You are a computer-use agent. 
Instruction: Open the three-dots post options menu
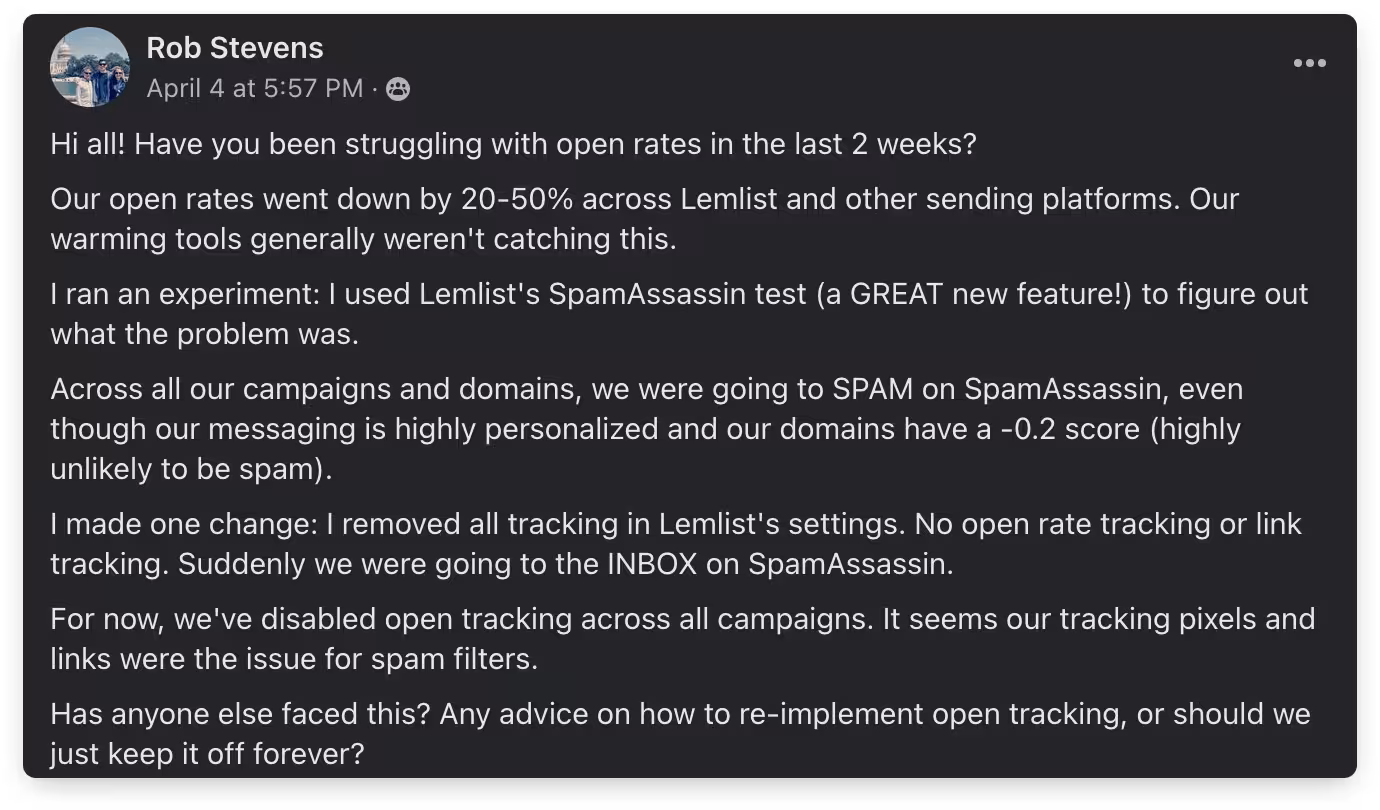click(1309, 63)
